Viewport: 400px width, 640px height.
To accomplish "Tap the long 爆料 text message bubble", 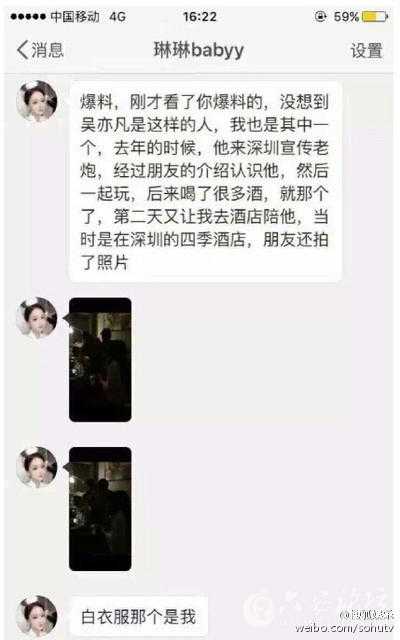I will click(205, 182).
